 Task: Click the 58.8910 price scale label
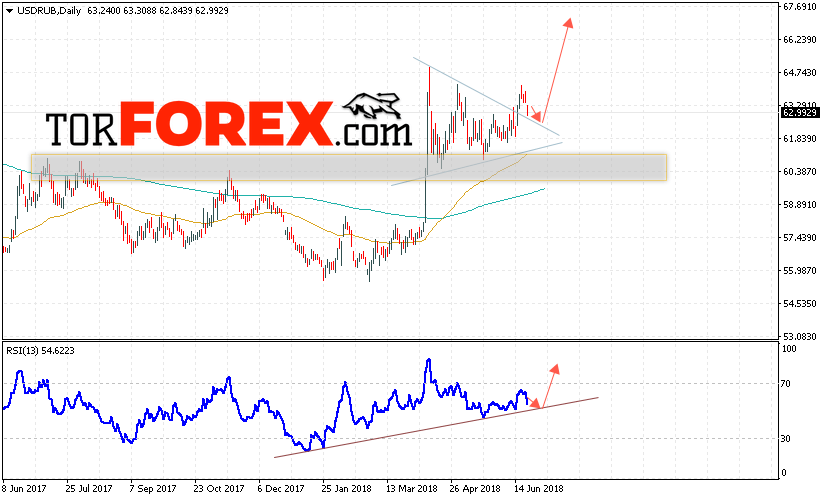(800, 205)
